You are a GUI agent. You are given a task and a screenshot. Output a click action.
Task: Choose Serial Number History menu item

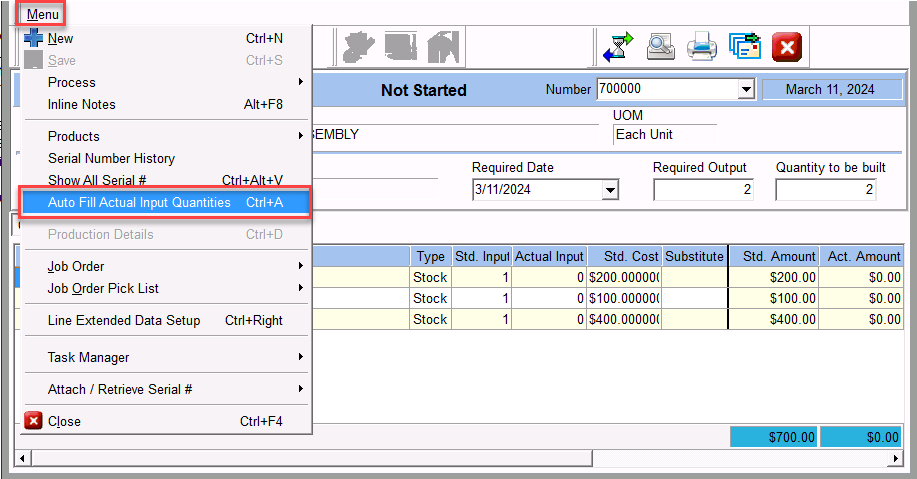pos(111,158)
